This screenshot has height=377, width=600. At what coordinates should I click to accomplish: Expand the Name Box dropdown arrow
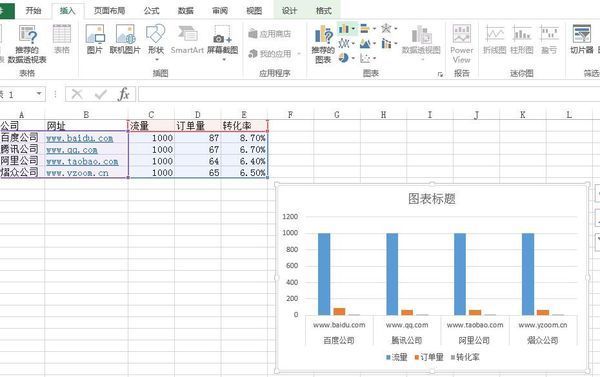tap(39, 94)
